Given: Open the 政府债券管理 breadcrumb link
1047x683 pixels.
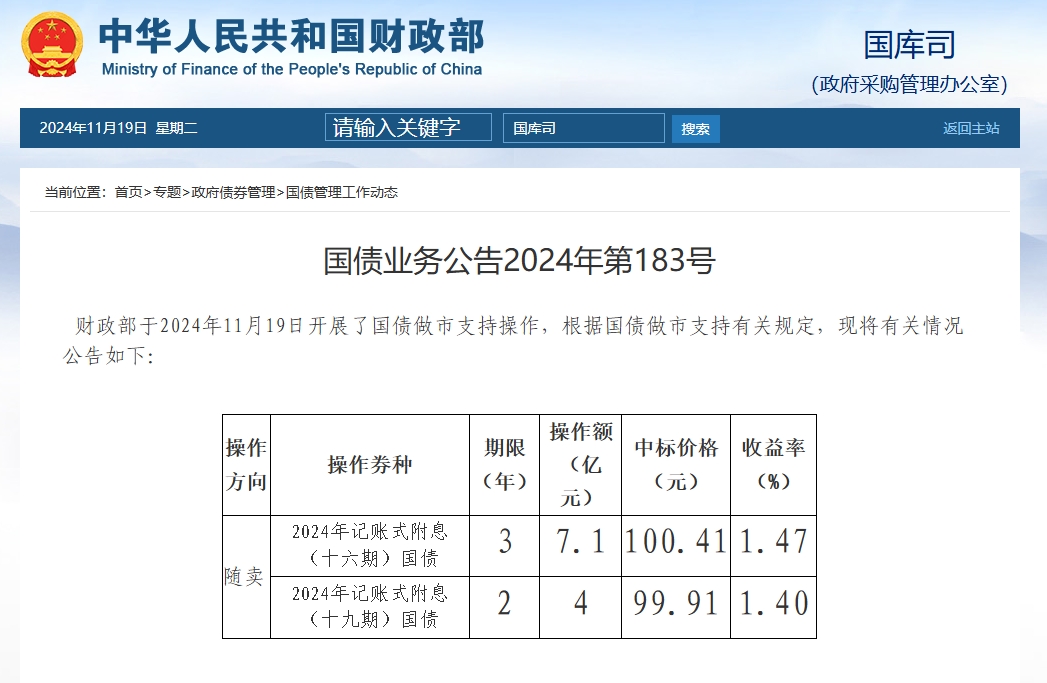Looking at the screenshot, I should tap(233, 192).
